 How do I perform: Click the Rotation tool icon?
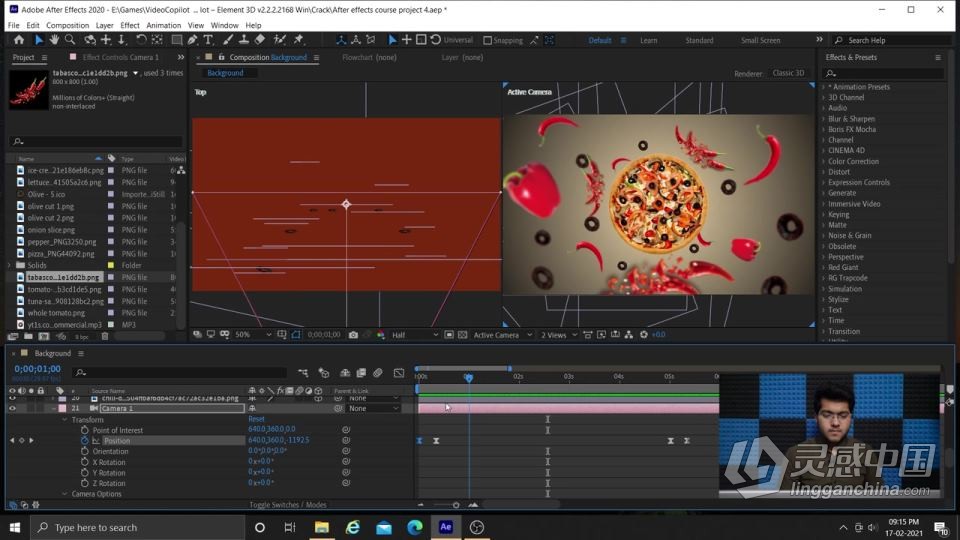click(x=141, y=40)
